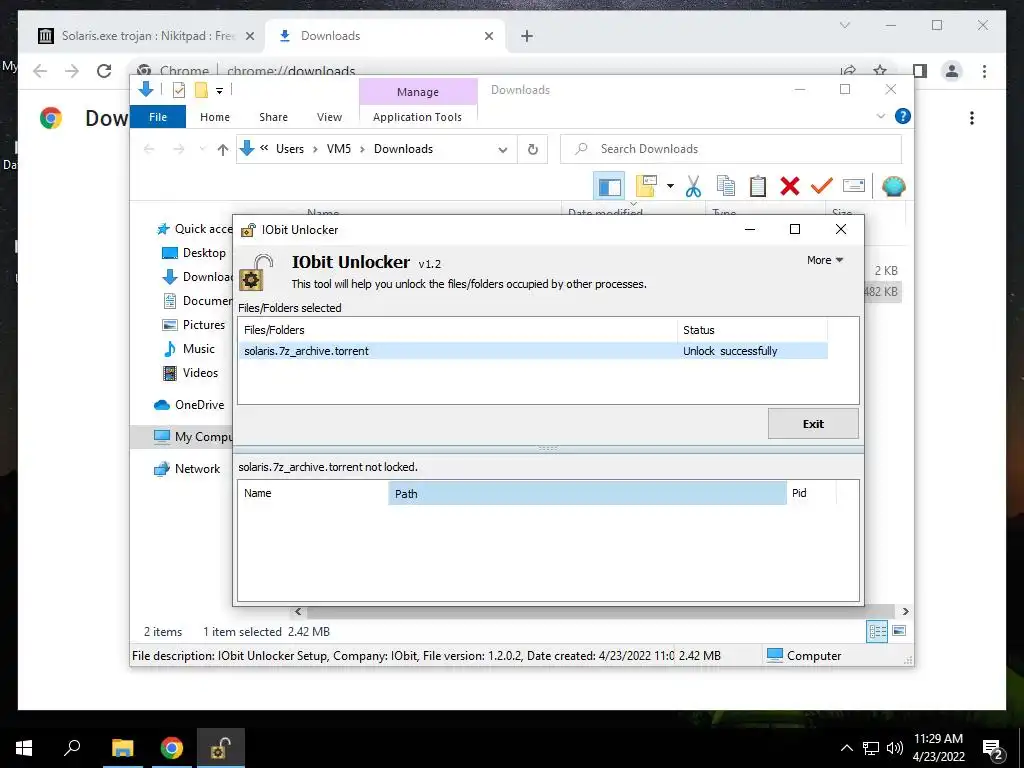1024x768 pixels.
Task: Open the Chrome three-dot menu
Action: [x=984, y=71]
